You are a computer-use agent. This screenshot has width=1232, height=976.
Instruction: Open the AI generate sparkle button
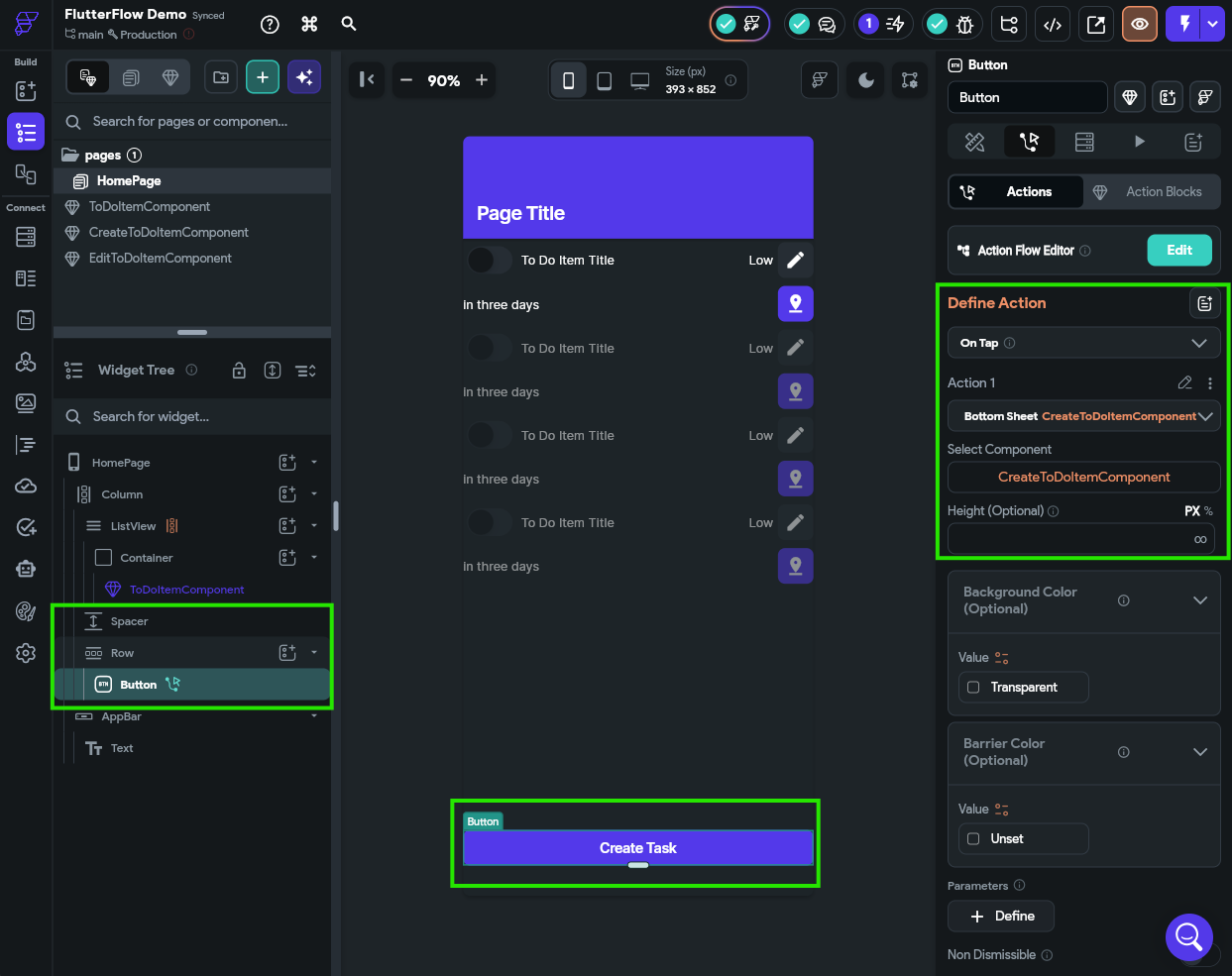pos(304,77)
